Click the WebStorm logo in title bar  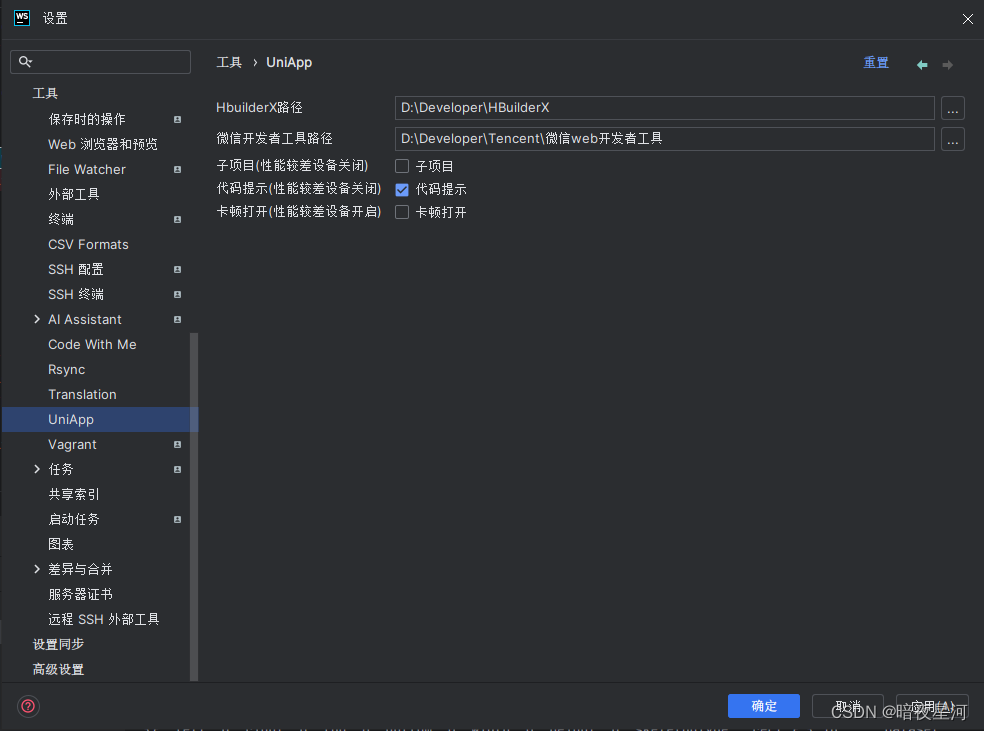[x=21, y=17]
